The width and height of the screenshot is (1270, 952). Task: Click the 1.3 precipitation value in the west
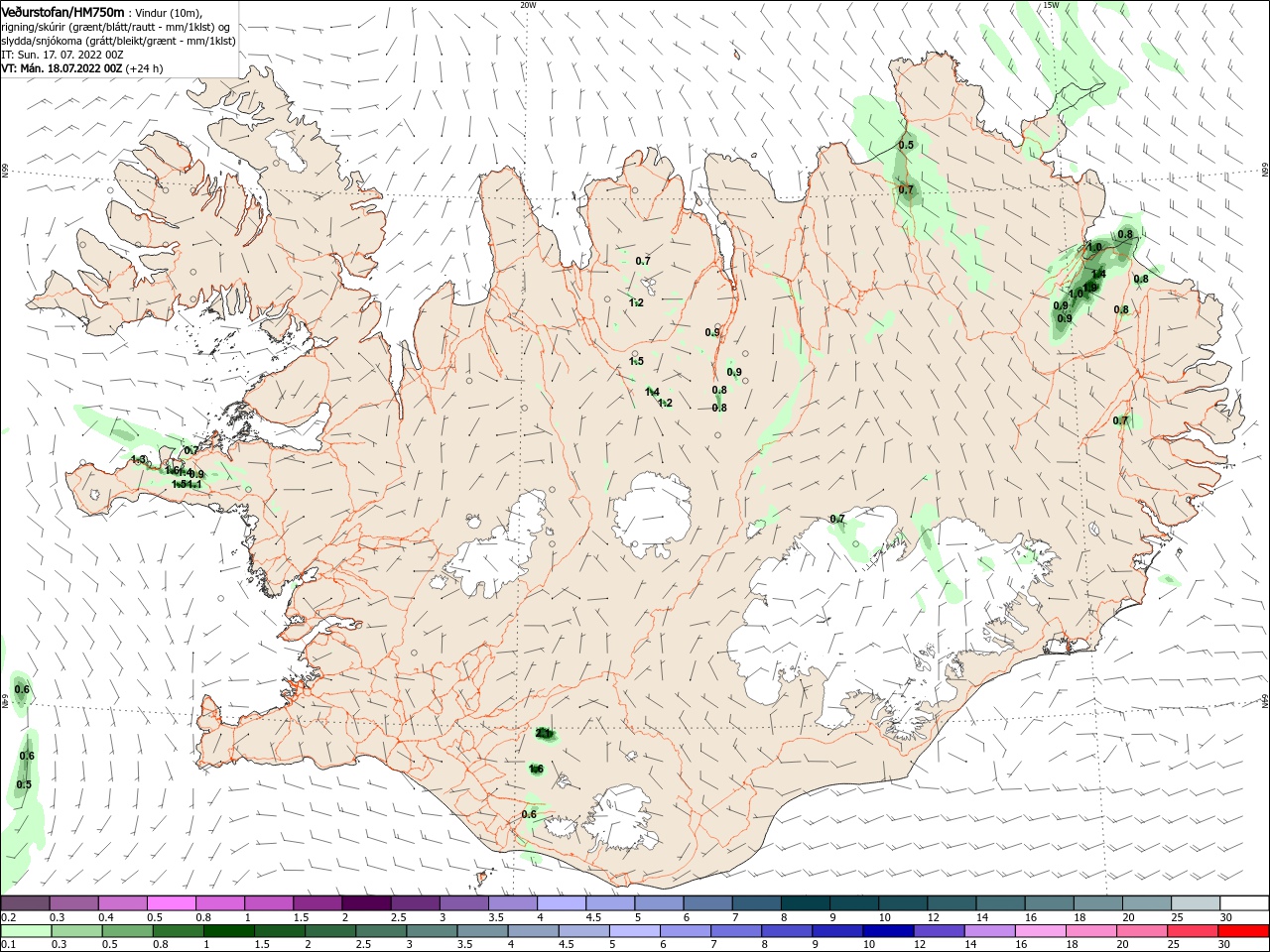(139, 459)
